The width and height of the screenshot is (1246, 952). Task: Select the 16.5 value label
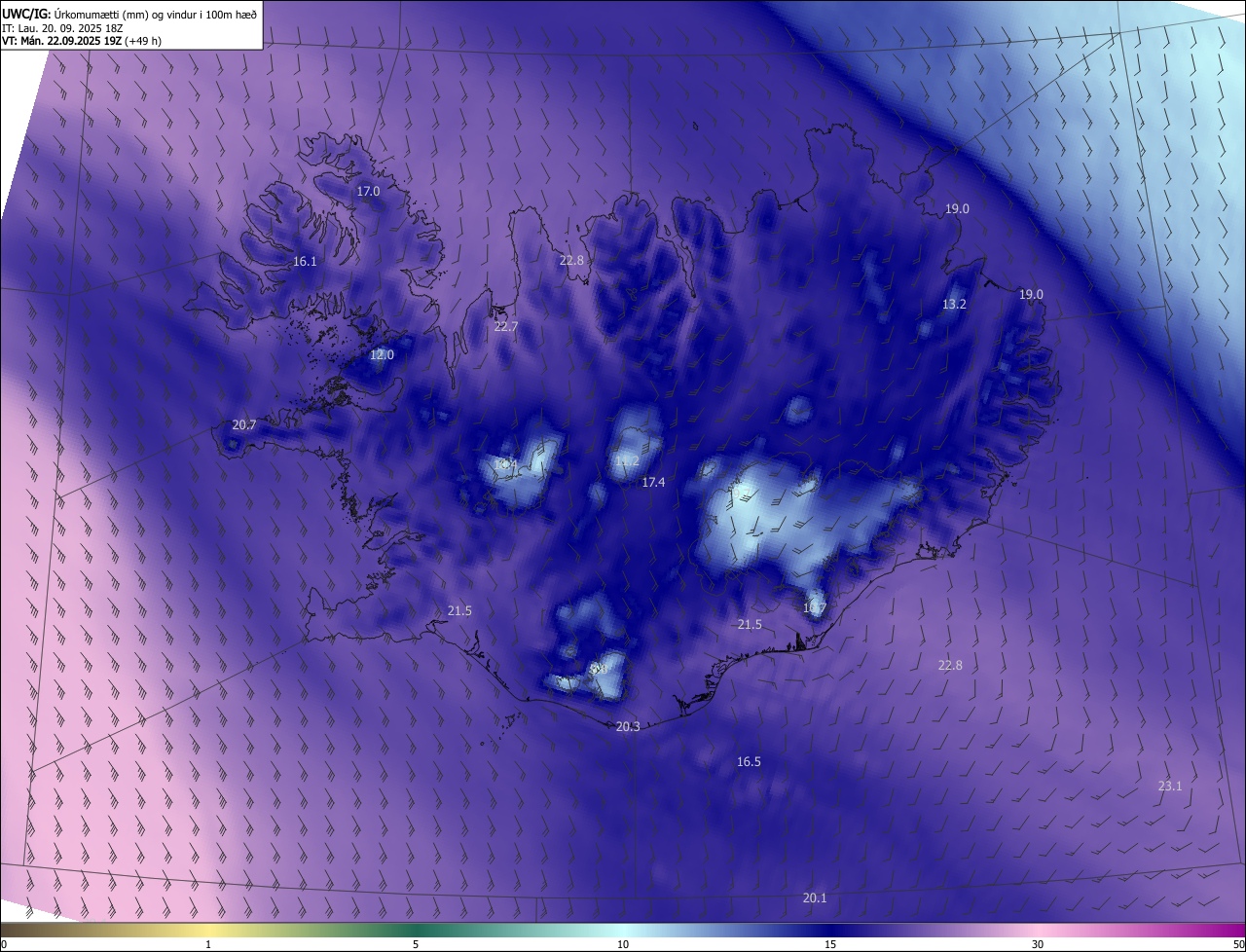click(749, 762)
